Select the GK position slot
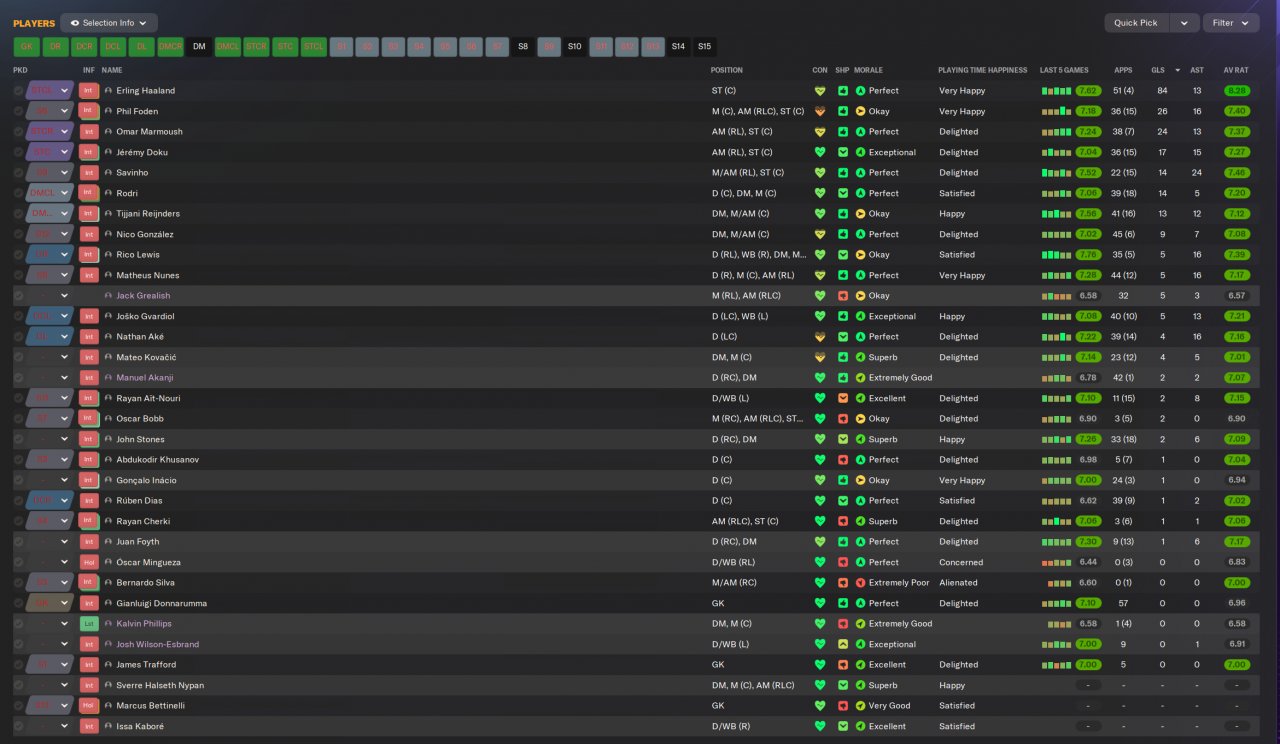The image size is (1280, 744). (27, 47)
